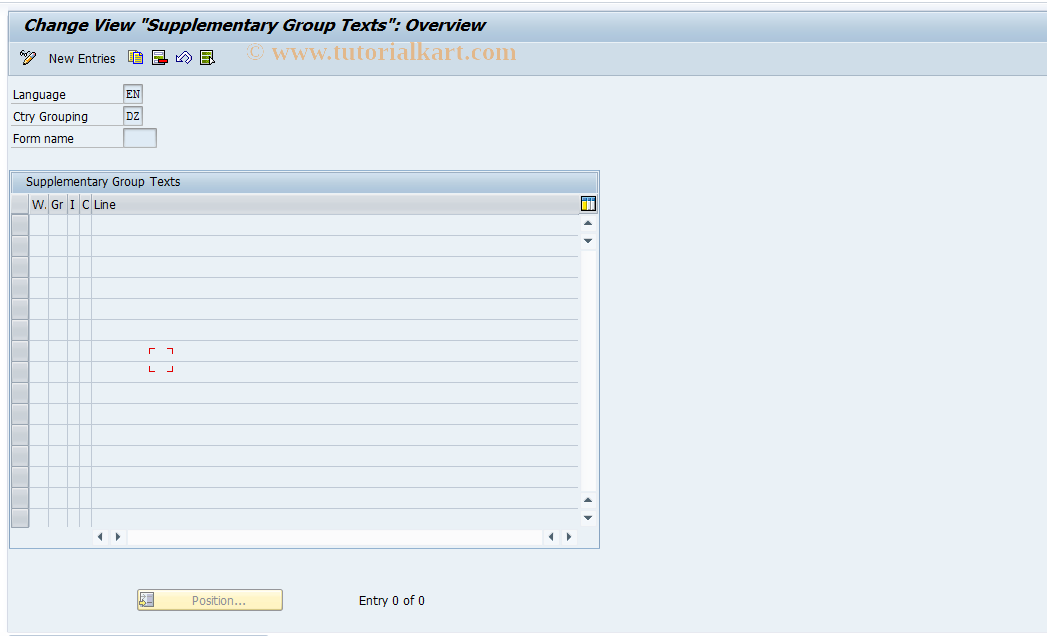The image size is (1047, 636).
Task: Select the first table row selector
Action: point(20,225)
